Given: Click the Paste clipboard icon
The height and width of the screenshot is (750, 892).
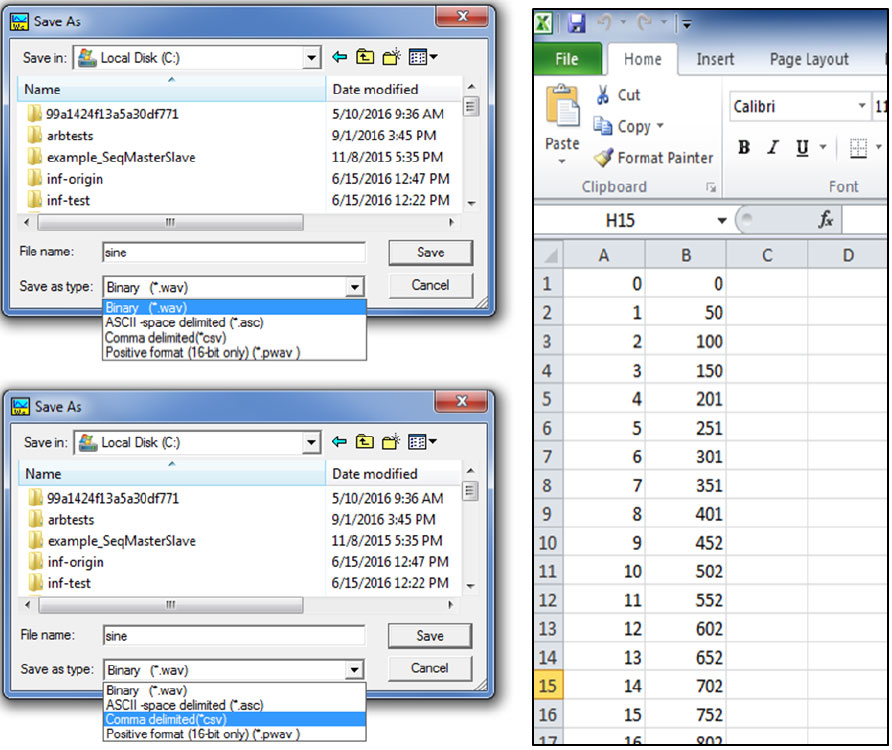Looking at the screenshot, I should click(562, 109).
